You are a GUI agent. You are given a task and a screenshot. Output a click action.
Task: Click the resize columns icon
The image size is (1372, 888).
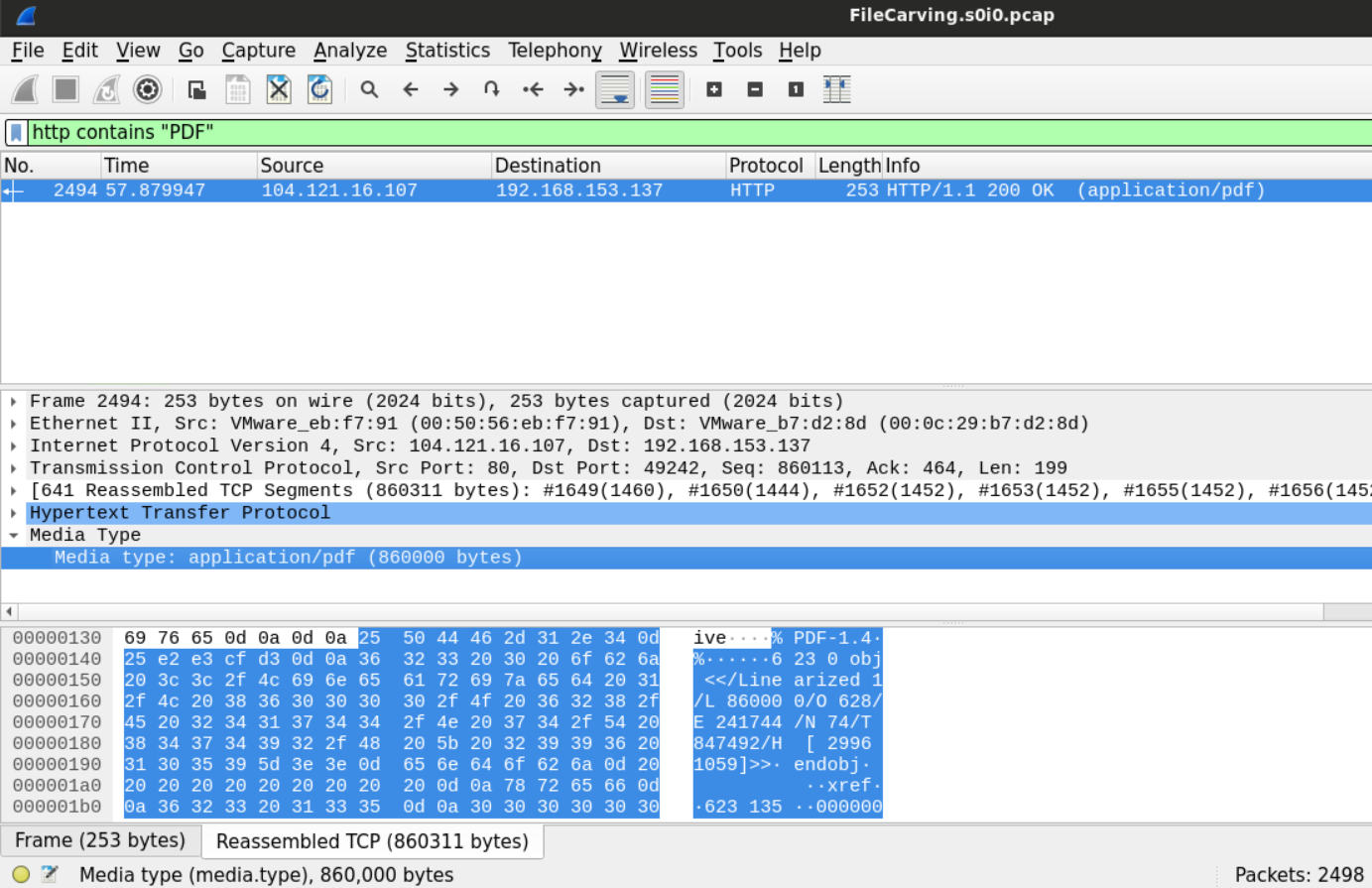pos(836,90)
